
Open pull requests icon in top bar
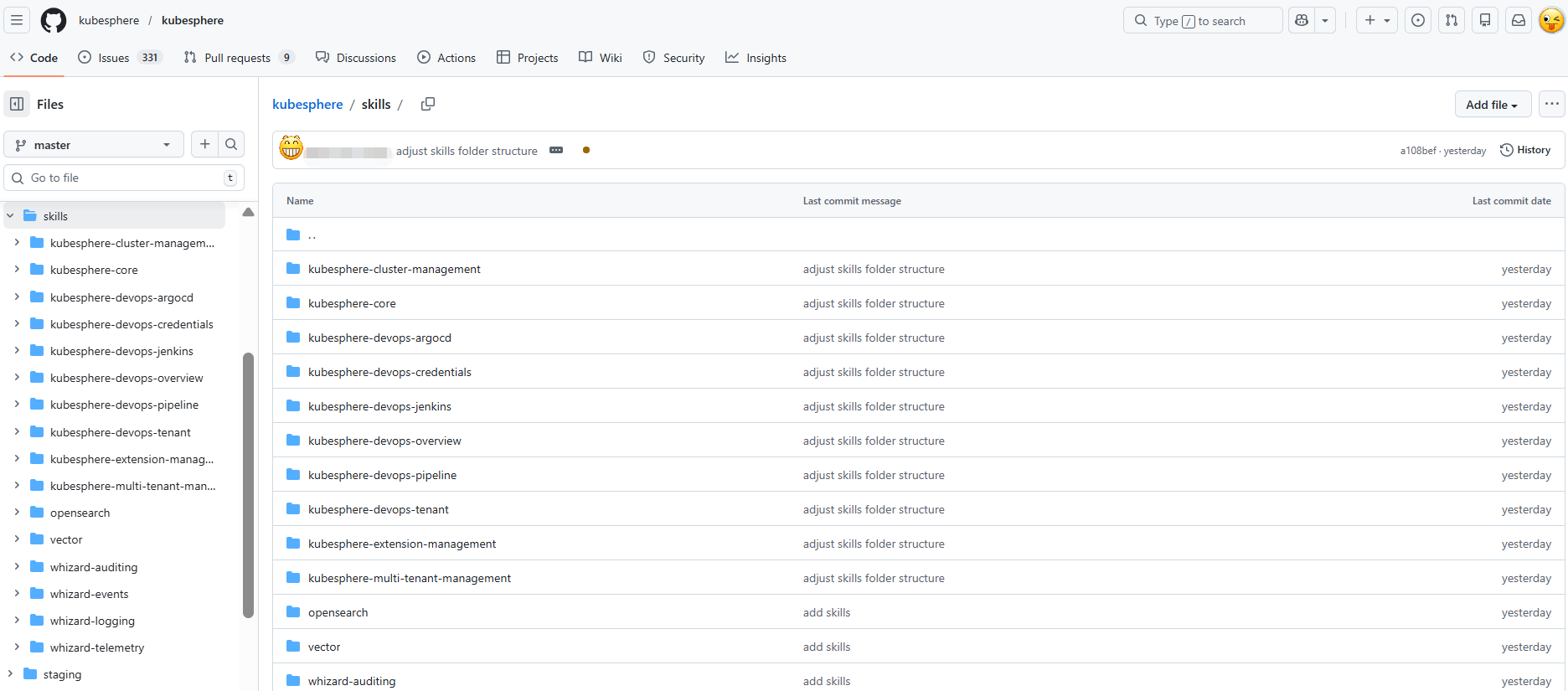click(x=1452, y=20)
